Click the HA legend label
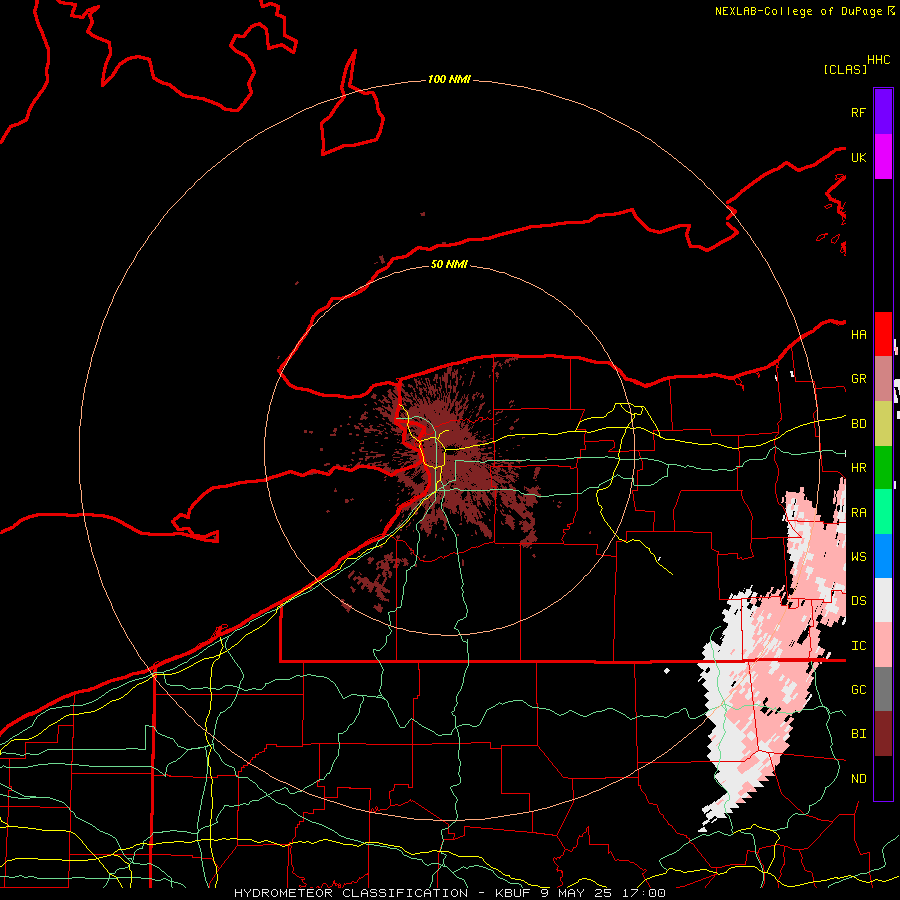 [x=859, y=335]
